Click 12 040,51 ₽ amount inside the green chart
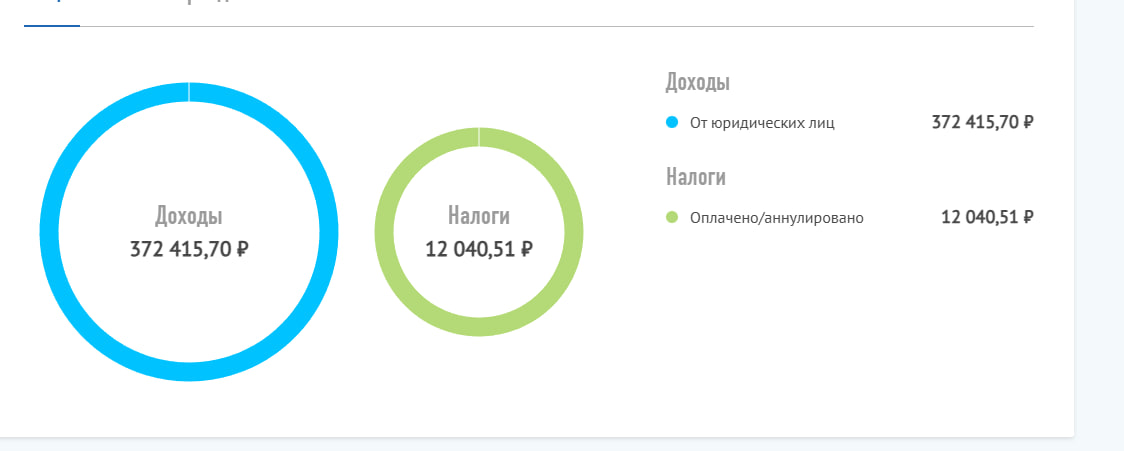Viewport: 1124px width, 451px height. tap(479, 249)
